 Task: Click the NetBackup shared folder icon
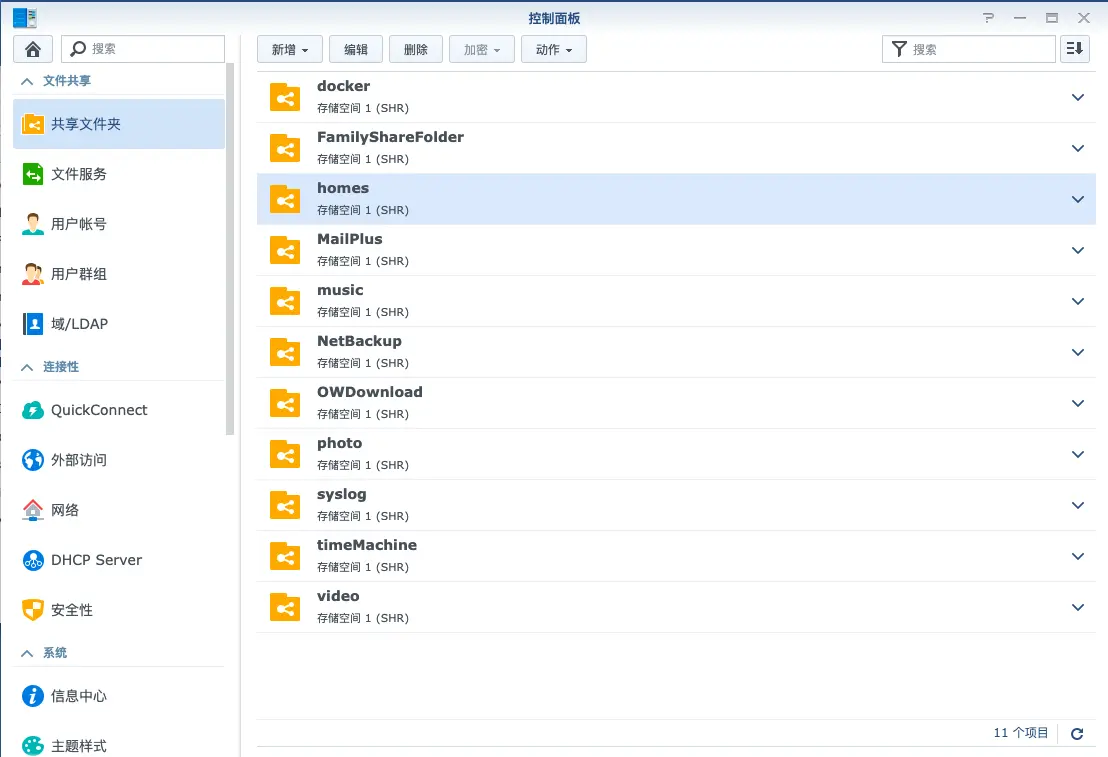point(285,352)
